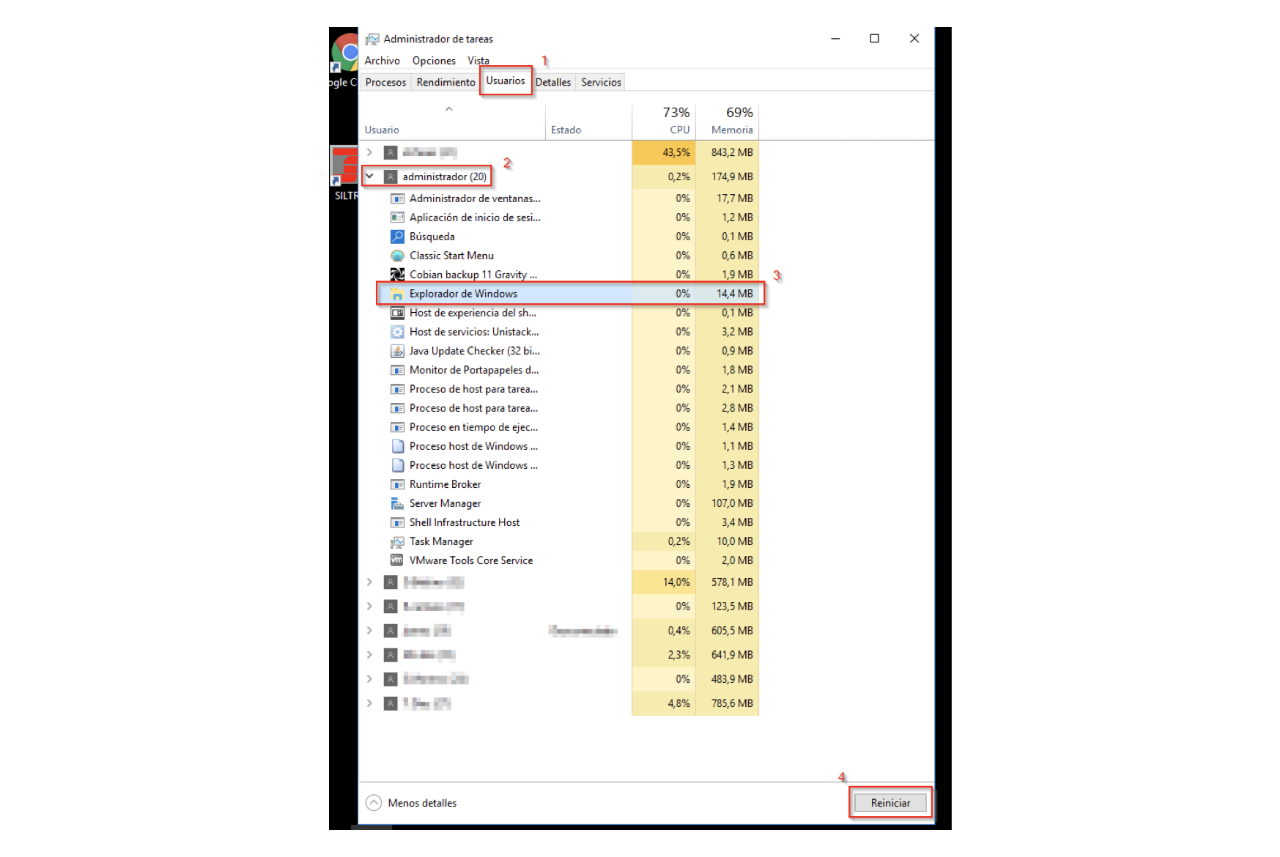This screenshot has height=857, width=1280.
Task: Switch to the Rendimiento tab
Action: pyautogui.click(x=445, y=82)
